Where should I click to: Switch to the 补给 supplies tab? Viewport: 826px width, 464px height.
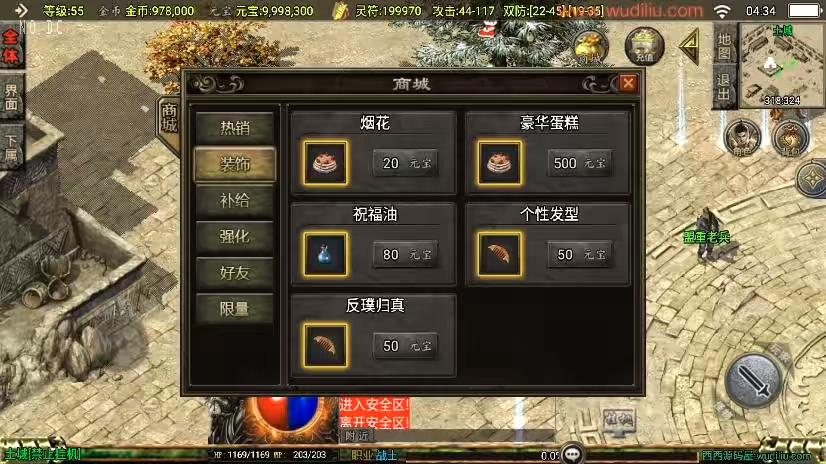(x=234, y=201)
